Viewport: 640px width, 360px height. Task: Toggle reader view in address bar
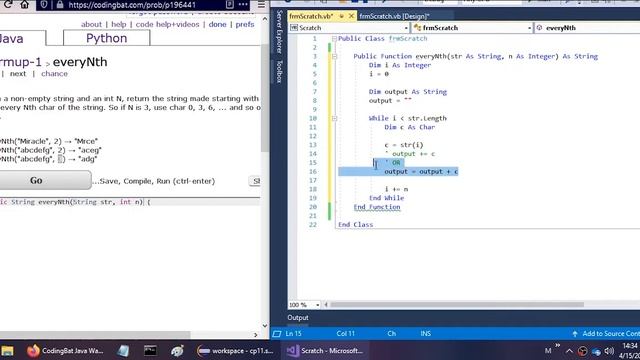[x=230, y=4]
